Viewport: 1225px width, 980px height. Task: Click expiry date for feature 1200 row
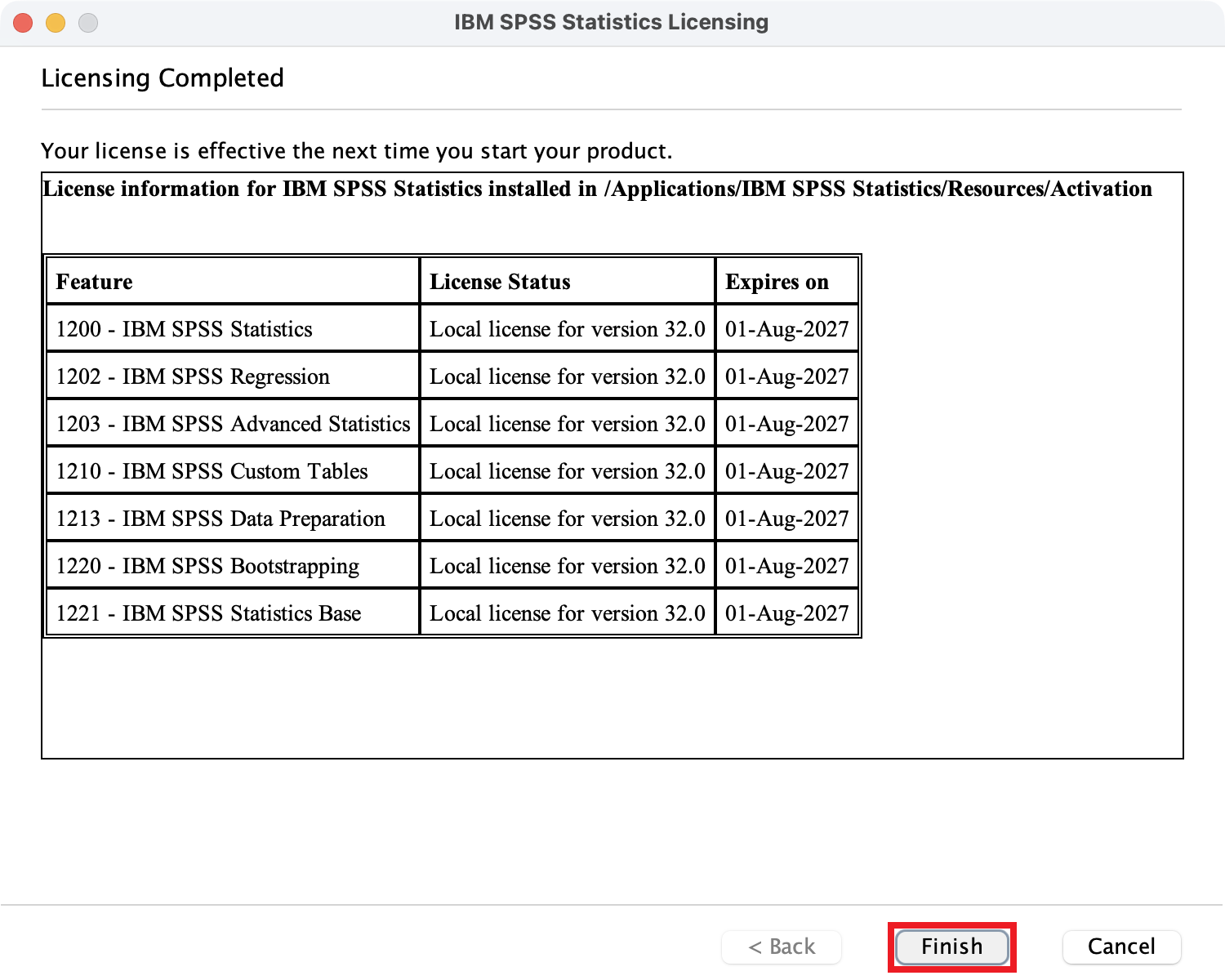787,329
